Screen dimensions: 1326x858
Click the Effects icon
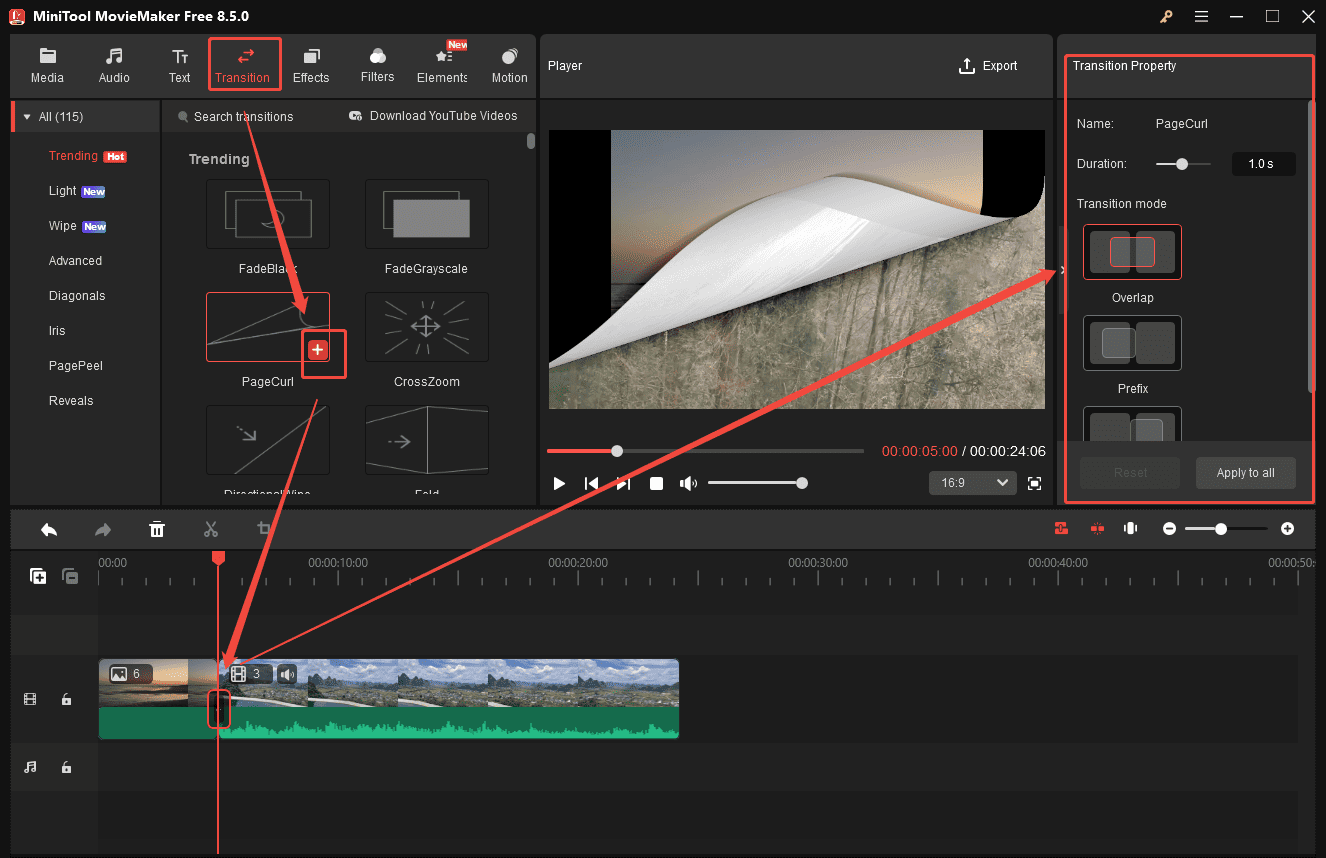click(311, 64)
